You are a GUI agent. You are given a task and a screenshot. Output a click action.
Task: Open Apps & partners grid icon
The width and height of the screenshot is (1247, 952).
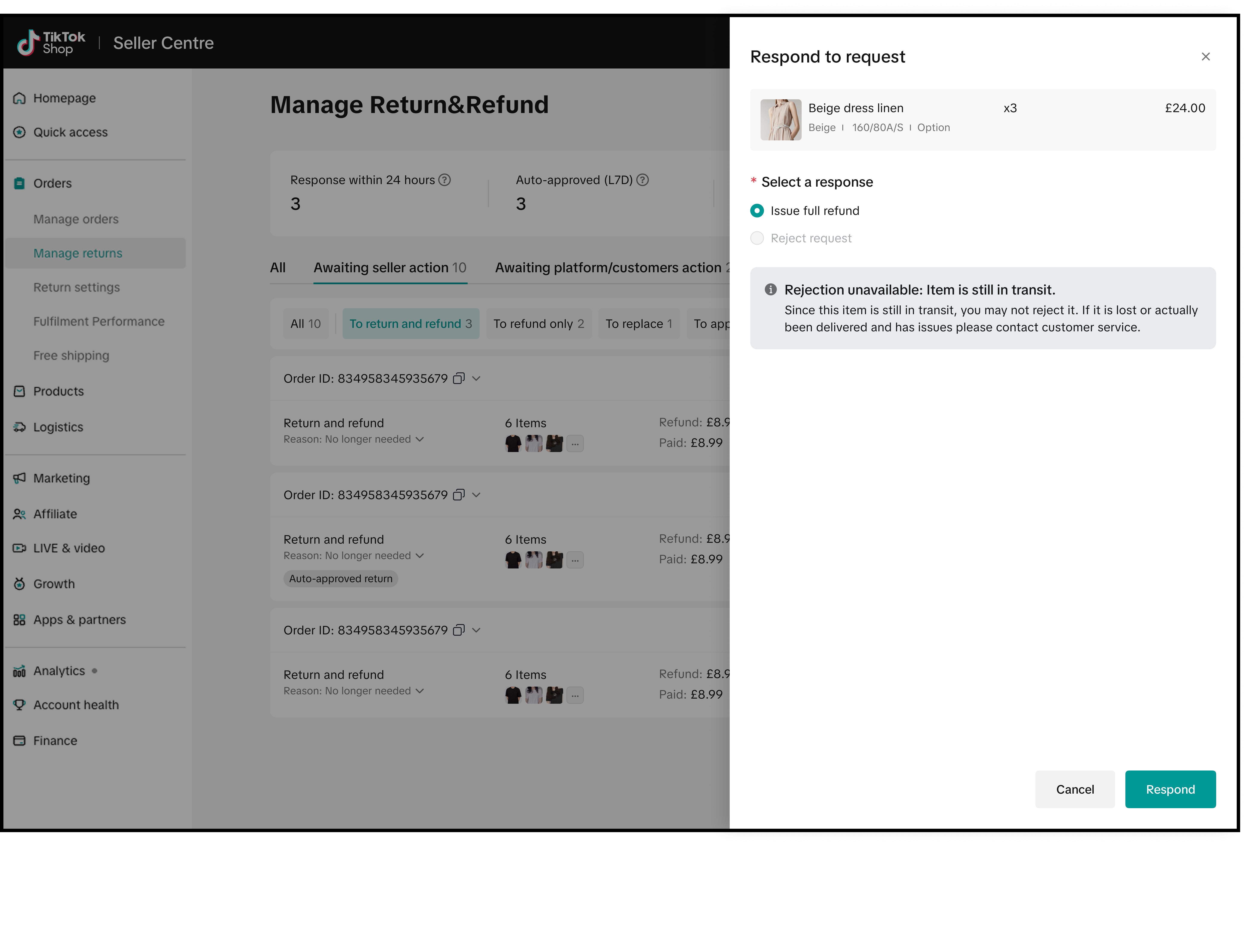pyautogui.click(x=19, y=620)
